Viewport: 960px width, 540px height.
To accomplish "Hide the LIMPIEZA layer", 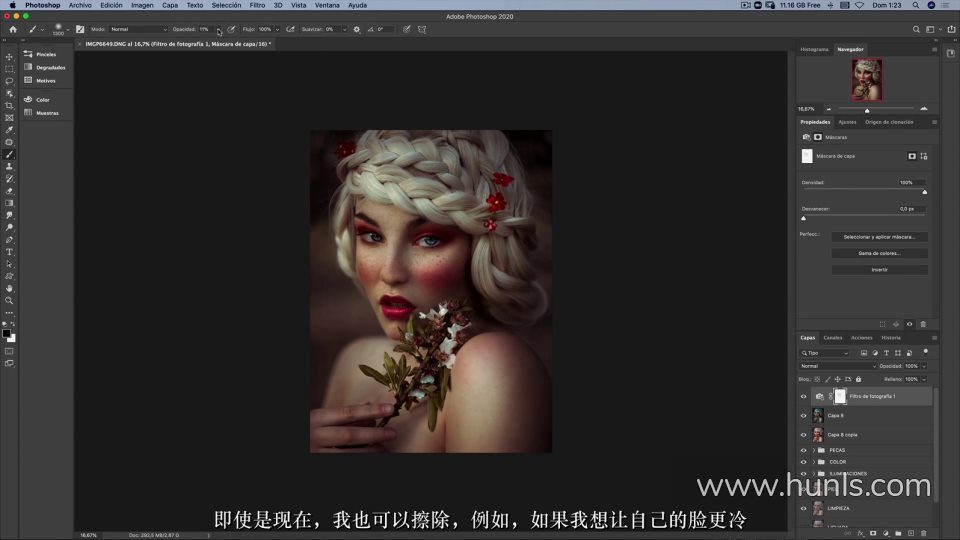I will pyautogui.click(x=803, y=508).
